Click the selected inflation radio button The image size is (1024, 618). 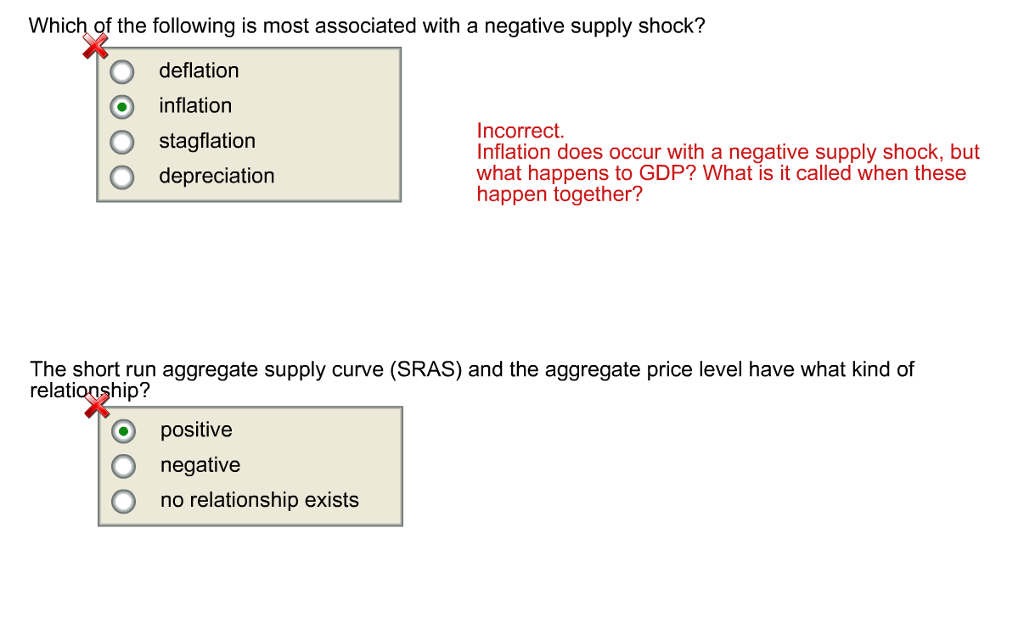click(x=121, y=106)
